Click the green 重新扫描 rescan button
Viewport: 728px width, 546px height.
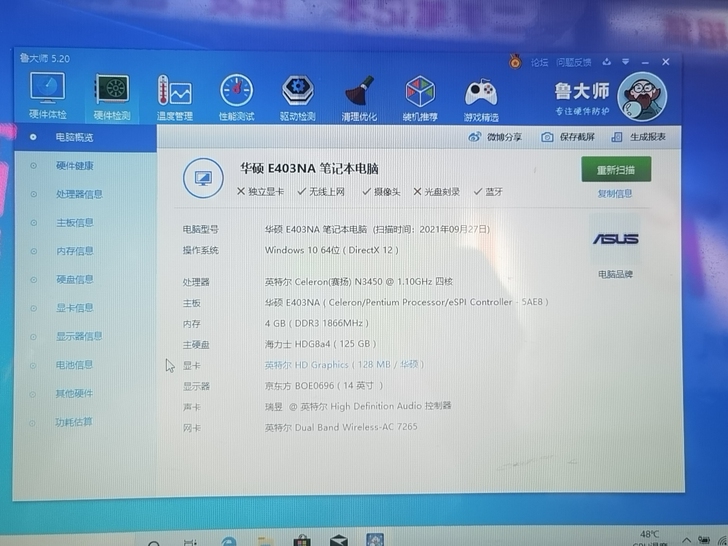616,169
